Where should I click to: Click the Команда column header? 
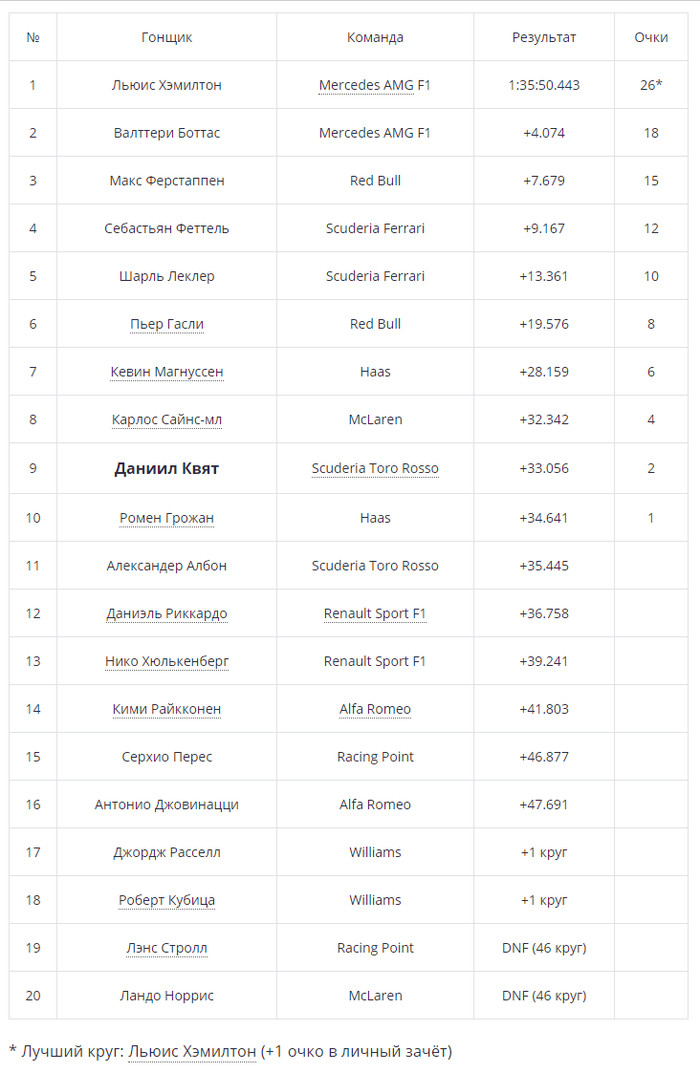pyautogui.click(x=375, y=37)
